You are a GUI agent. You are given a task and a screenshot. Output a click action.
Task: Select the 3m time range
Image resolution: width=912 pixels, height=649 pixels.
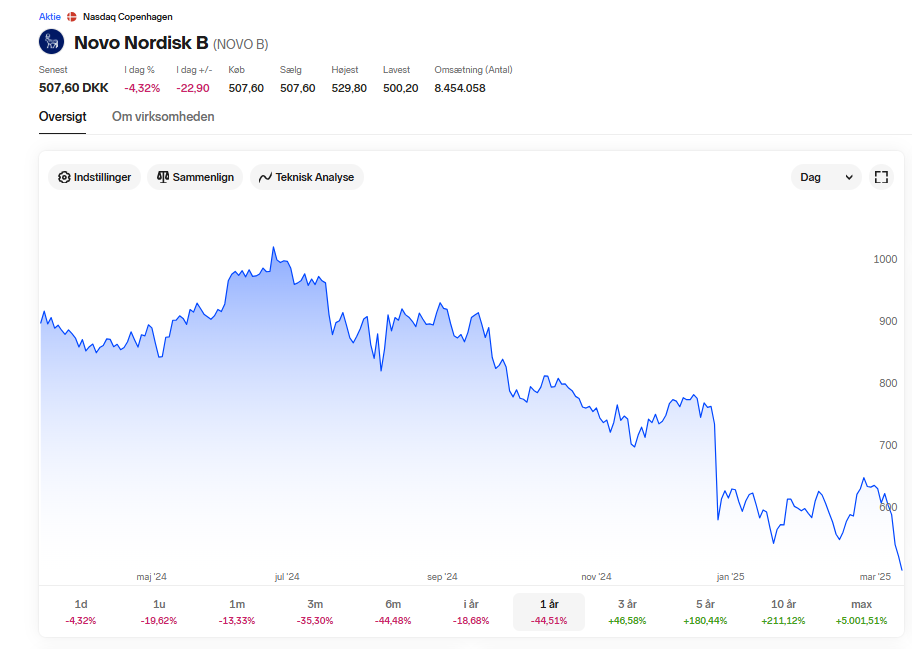point(315,612)
